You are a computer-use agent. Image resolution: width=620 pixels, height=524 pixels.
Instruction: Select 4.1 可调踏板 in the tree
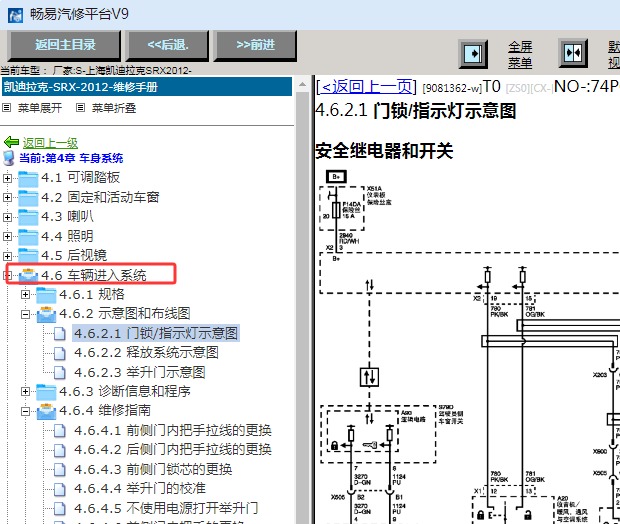point(80,178)
